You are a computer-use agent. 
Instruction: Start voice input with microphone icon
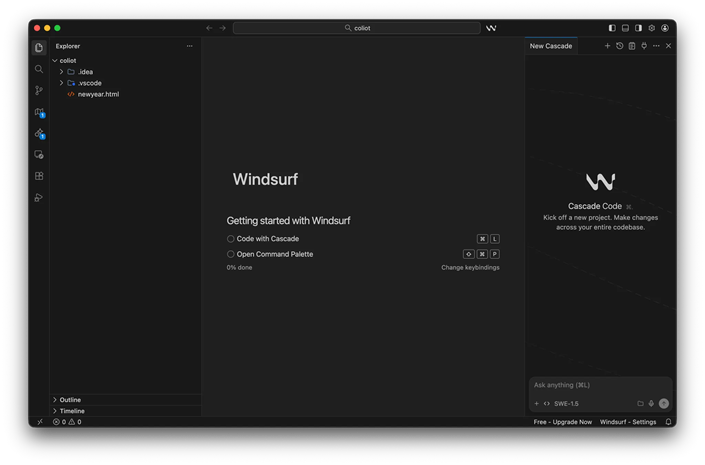651,403
